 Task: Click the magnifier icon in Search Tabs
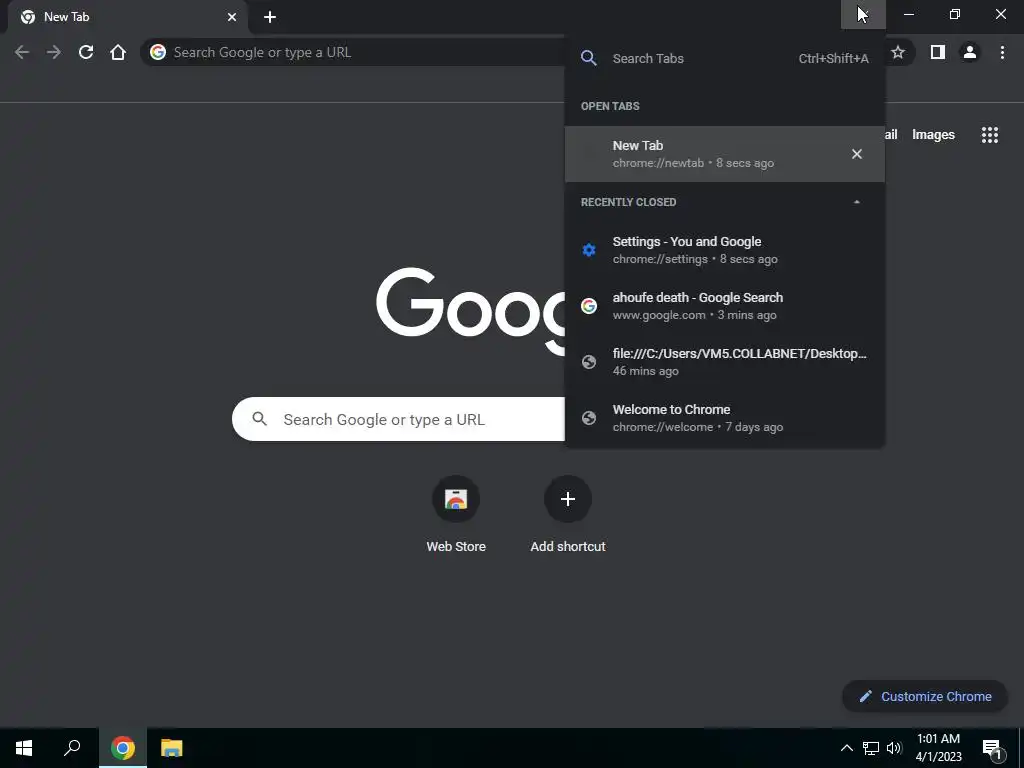588,58
